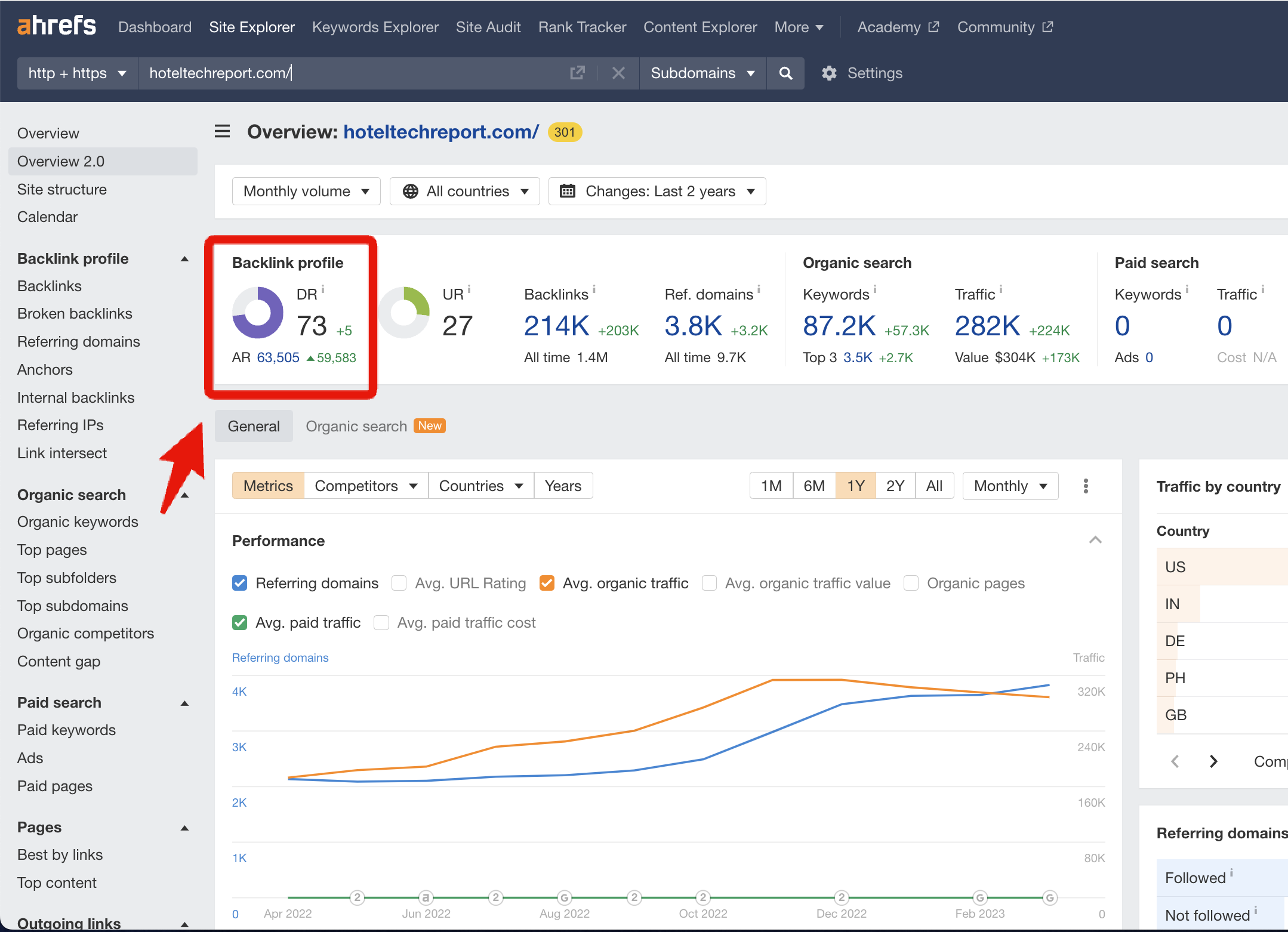Screen dimensions: 1288x932
Task: Click the ahrefs logo
Action: click(x=57, y=26)
